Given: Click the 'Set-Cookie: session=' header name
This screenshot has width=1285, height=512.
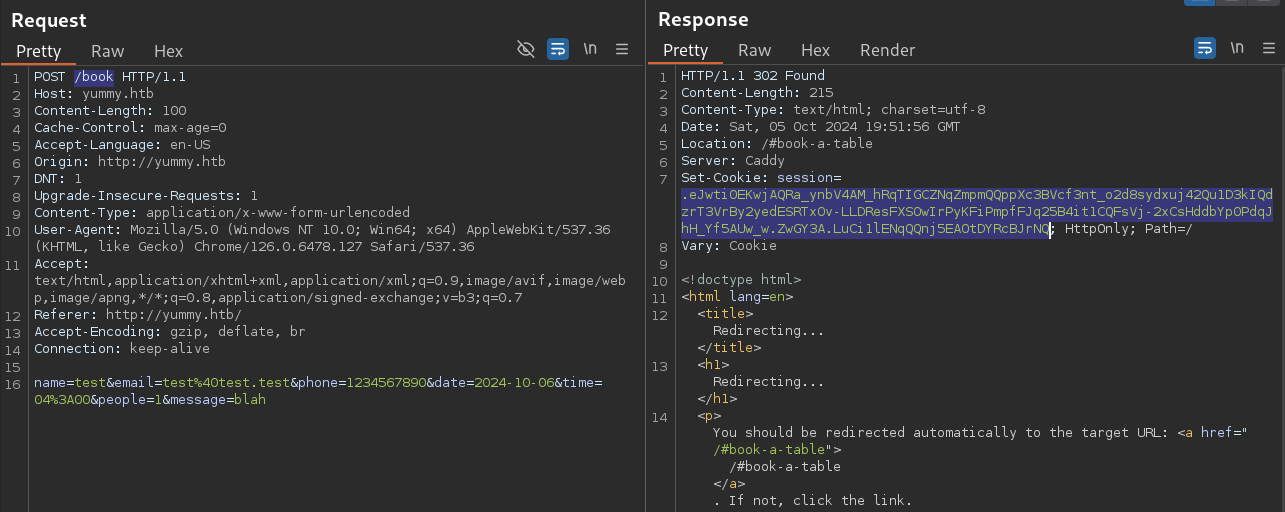Looking at the screenshot, I should 761,178.
